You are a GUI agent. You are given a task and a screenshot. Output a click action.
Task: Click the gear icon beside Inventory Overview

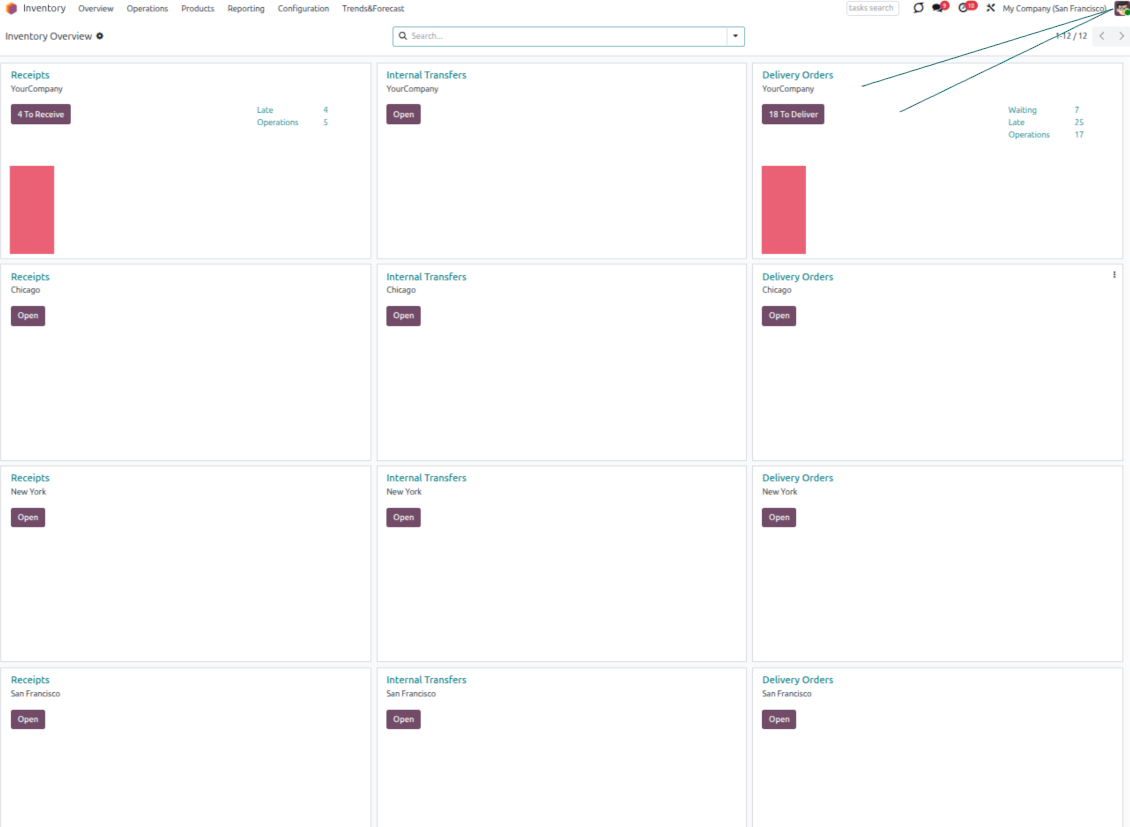100,36
